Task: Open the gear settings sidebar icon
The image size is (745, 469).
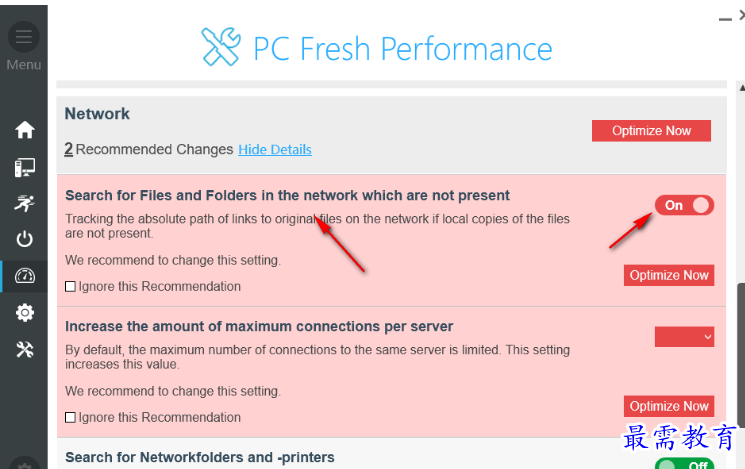Action: [x=25, y=313]
